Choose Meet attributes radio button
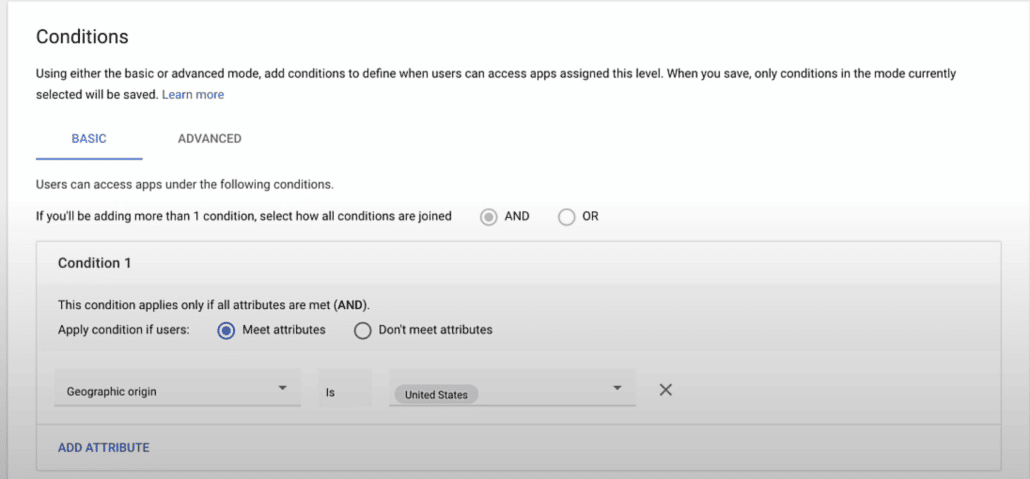Viewport: 1030px width, 479px height. pyautogui.click(x=226, y=331)
